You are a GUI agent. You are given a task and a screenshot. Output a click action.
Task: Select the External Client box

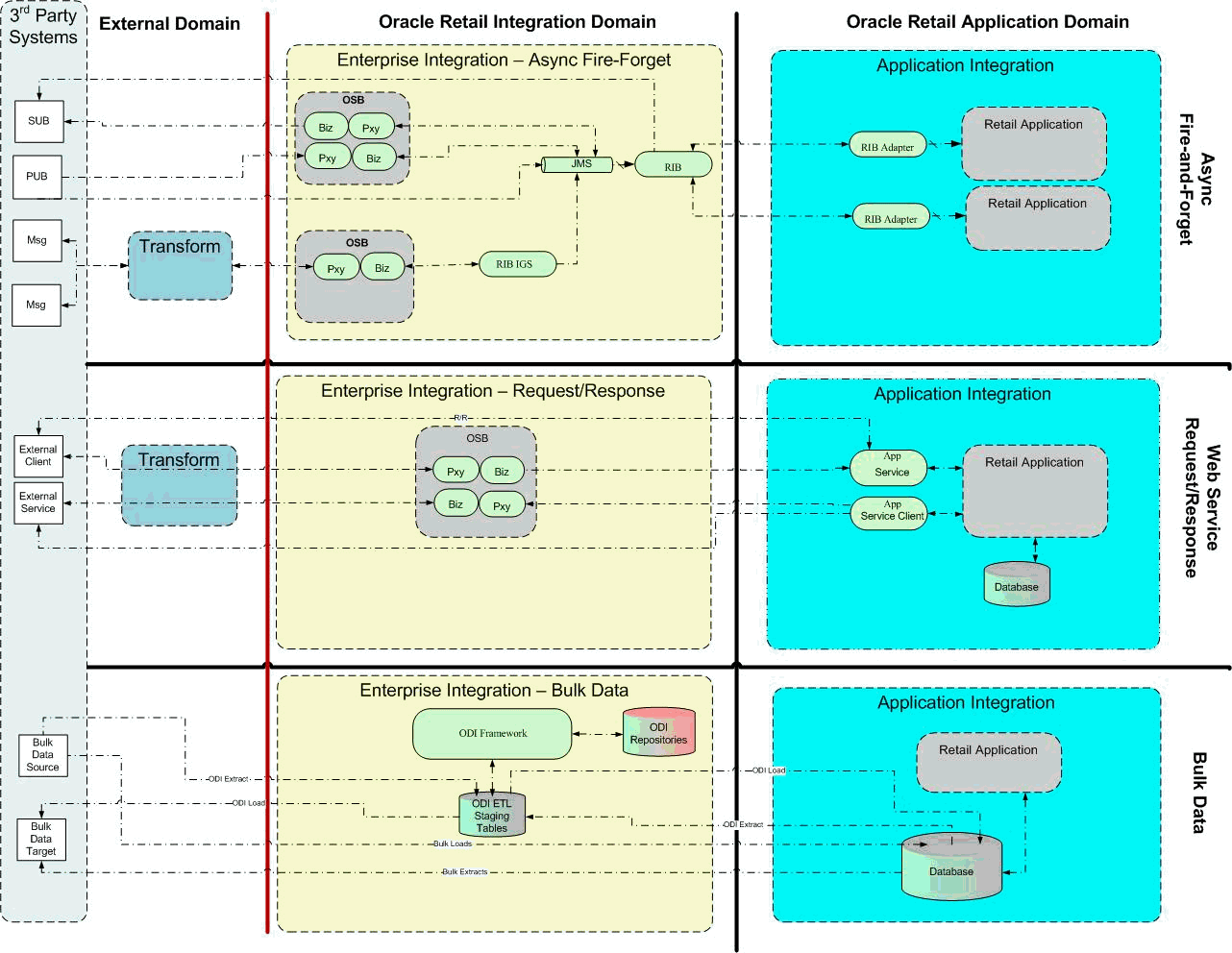(x=38, y=455)
